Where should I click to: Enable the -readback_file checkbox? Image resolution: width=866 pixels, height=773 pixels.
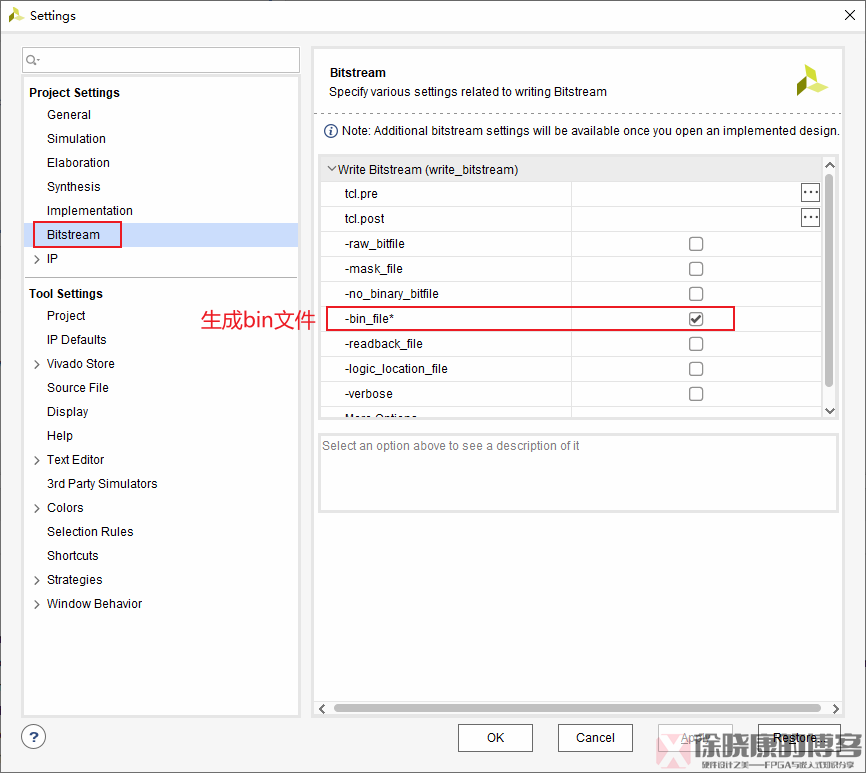point(696,344)
